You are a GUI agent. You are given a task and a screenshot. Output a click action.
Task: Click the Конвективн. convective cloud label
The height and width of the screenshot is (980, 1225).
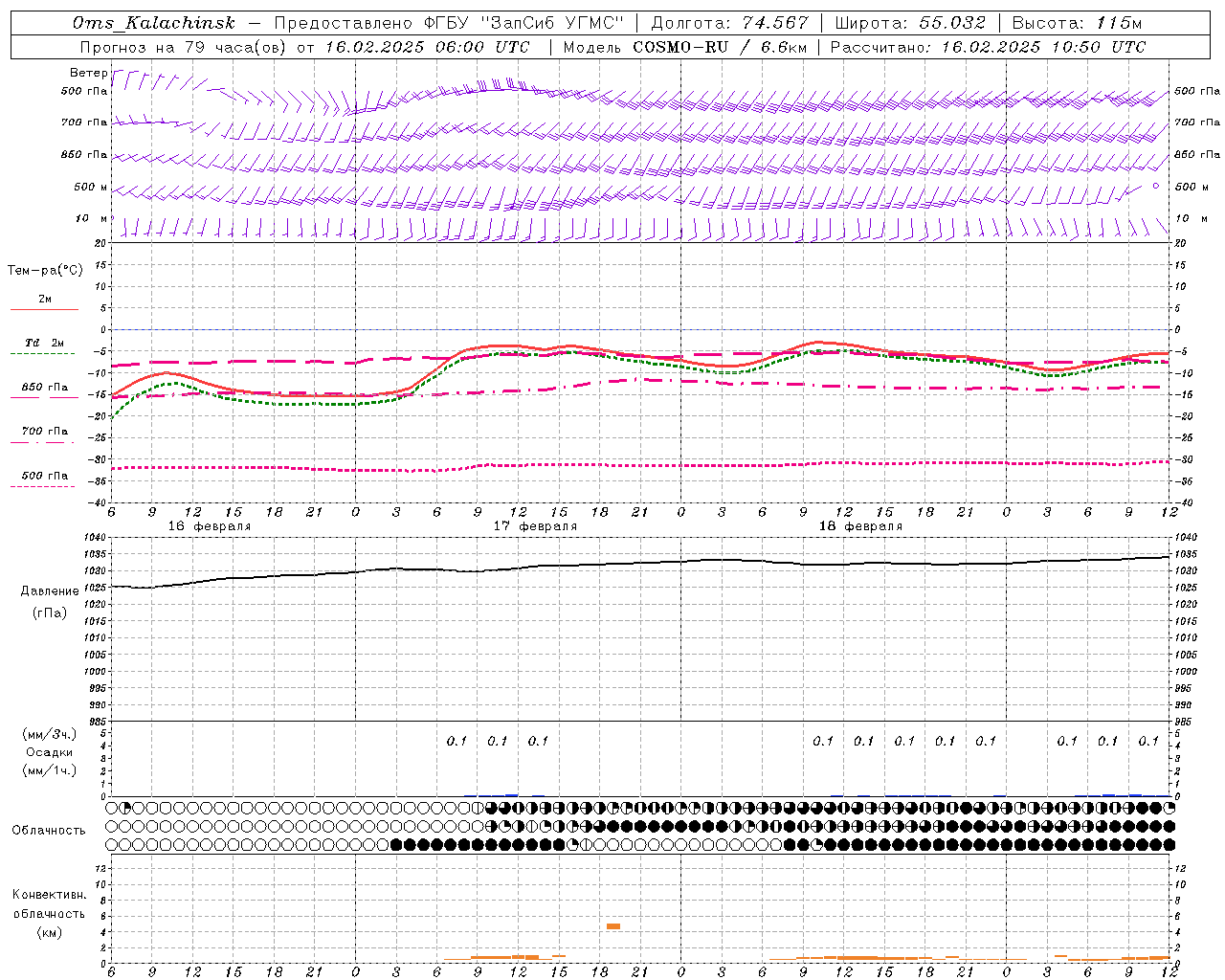[49, 895]
